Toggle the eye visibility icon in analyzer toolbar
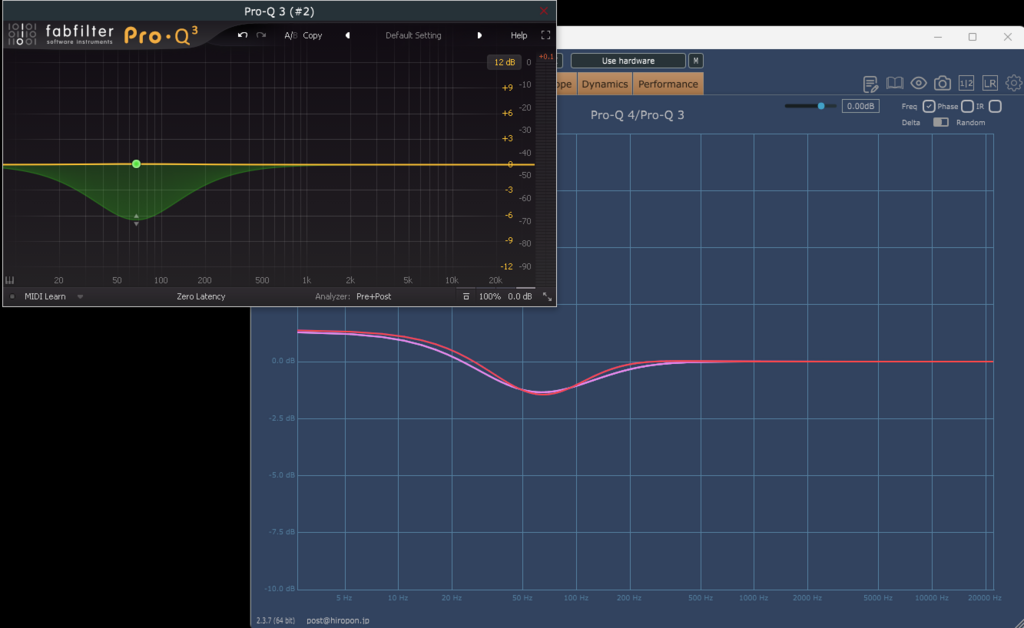 [x=918, y=83]
